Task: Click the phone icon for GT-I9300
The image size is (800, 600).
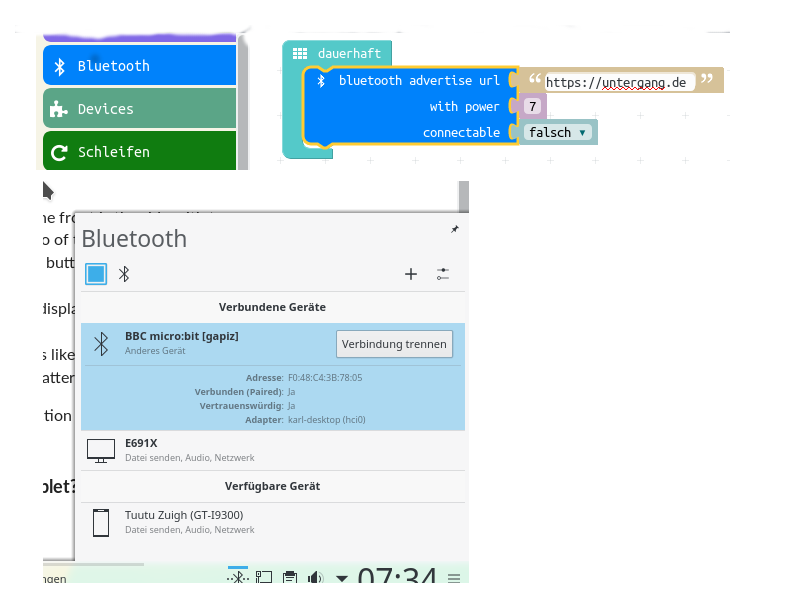Action: coord(101,522)
